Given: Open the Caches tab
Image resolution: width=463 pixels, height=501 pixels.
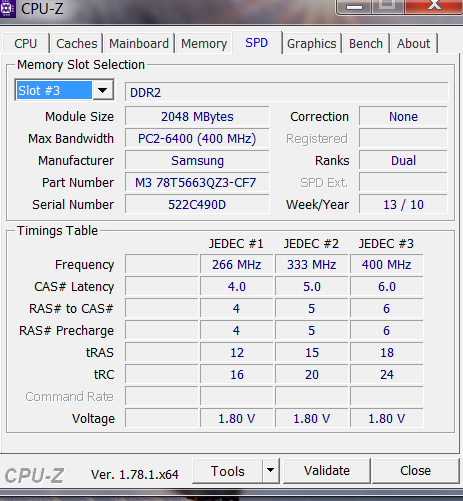Looking at the screenshot, I should point(77,43).
